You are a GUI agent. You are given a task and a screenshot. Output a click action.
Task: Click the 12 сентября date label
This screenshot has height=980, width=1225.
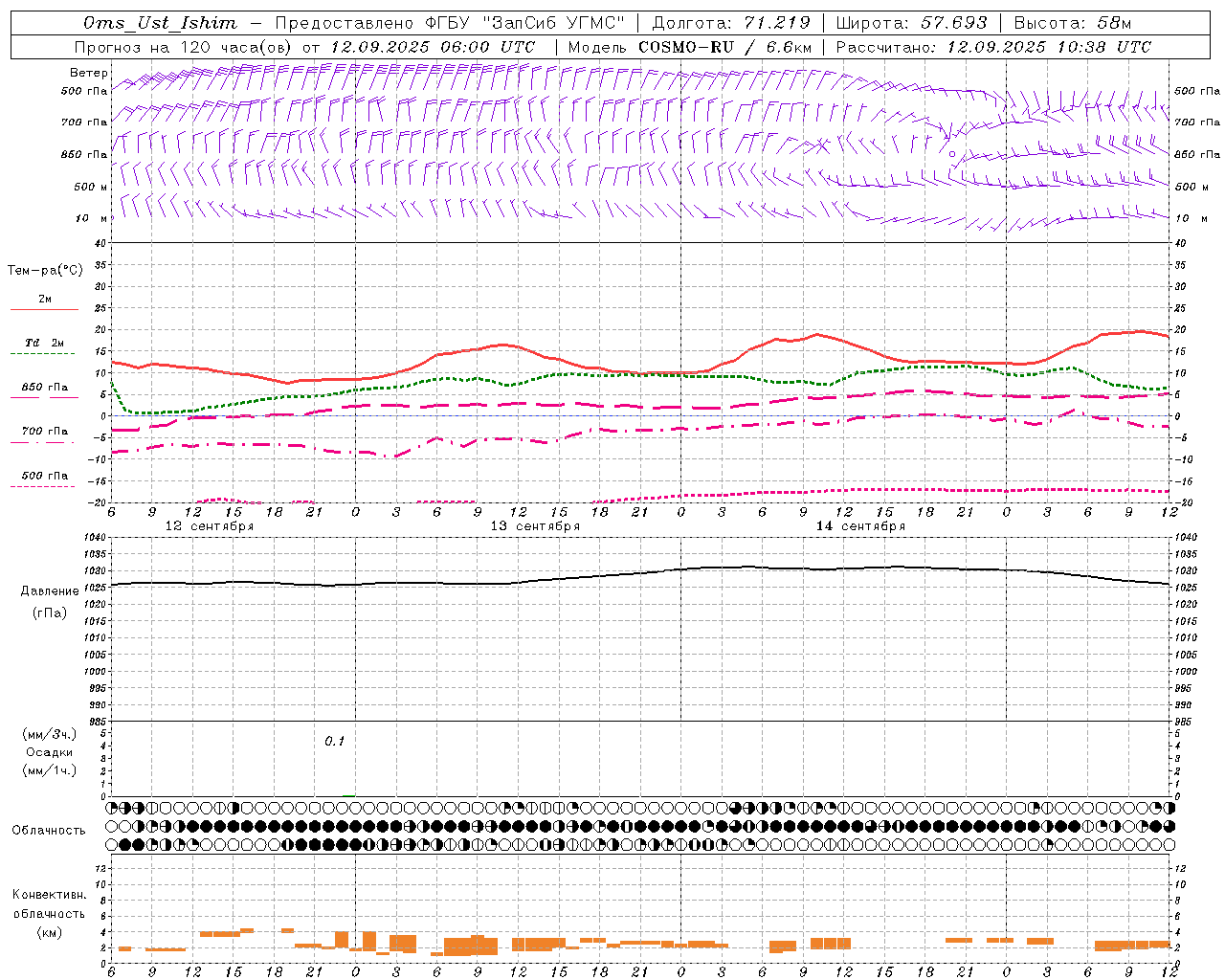coord(210,526)
